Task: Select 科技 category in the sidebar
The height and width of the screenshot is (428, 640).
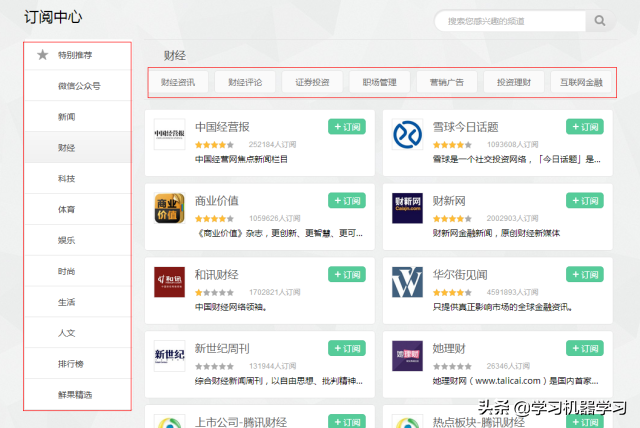Action: pyautogui.click(x=78, y=178)
